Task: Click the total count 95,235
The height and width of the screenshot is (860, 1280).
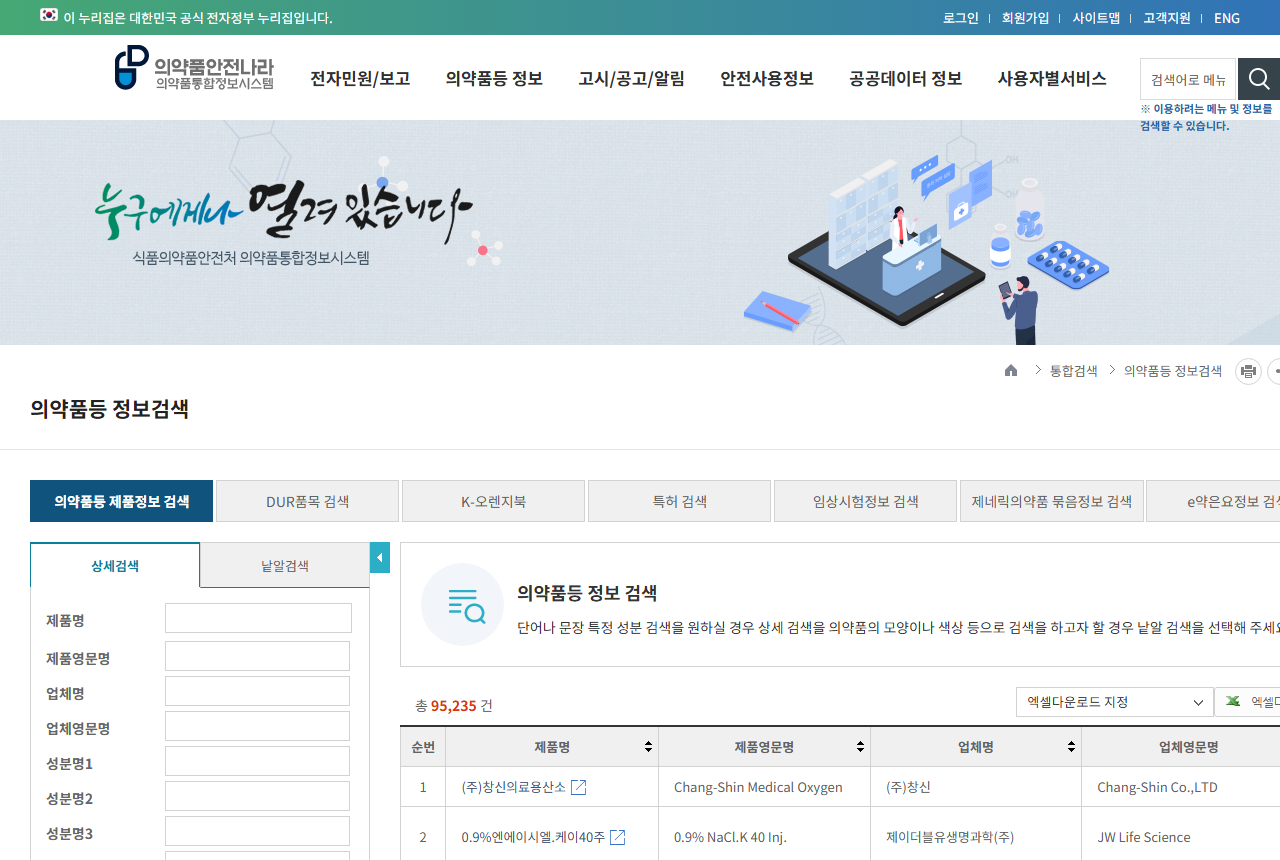Action: (x=454, y=706)
